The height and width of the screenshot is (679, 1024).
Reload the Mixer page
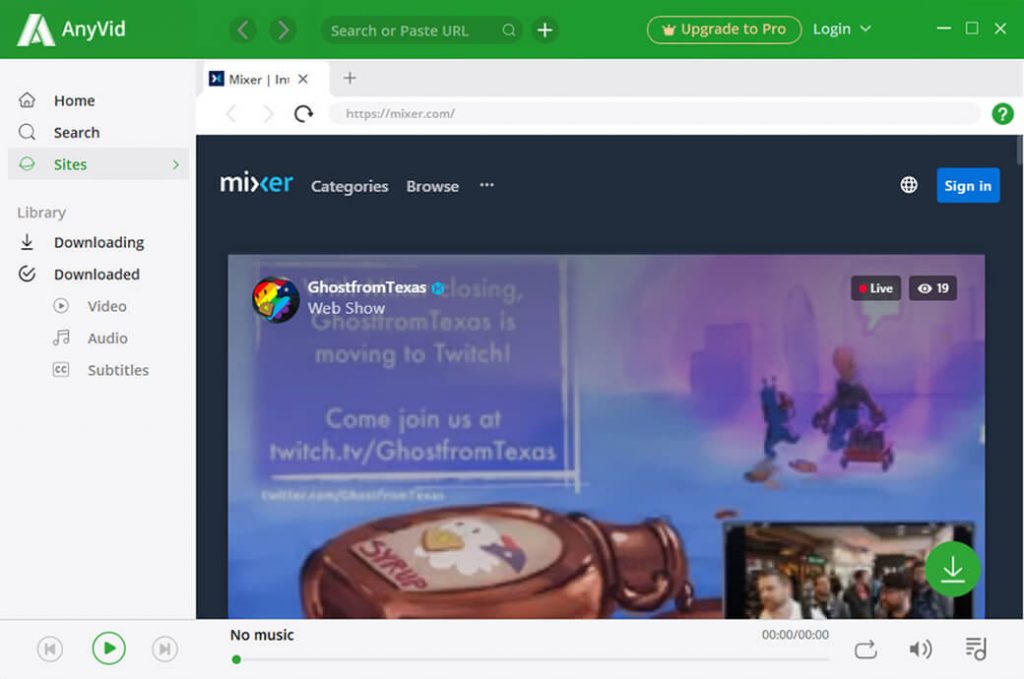[x=304, y=114]
